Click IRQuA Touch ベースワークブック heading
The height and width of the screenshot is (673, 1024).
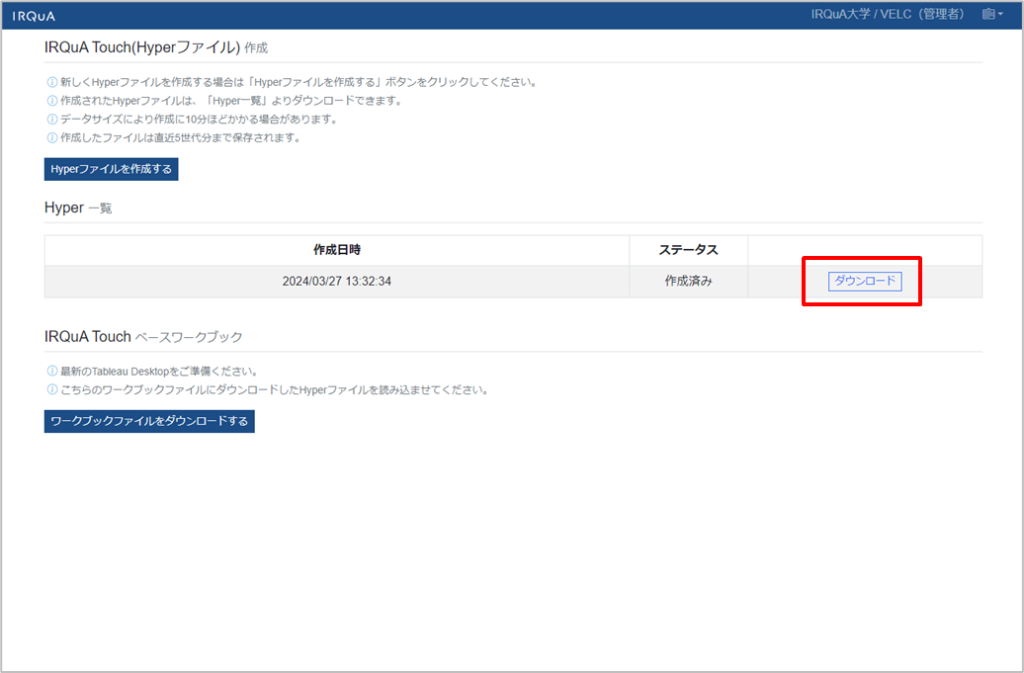click(x=143, y=337)
